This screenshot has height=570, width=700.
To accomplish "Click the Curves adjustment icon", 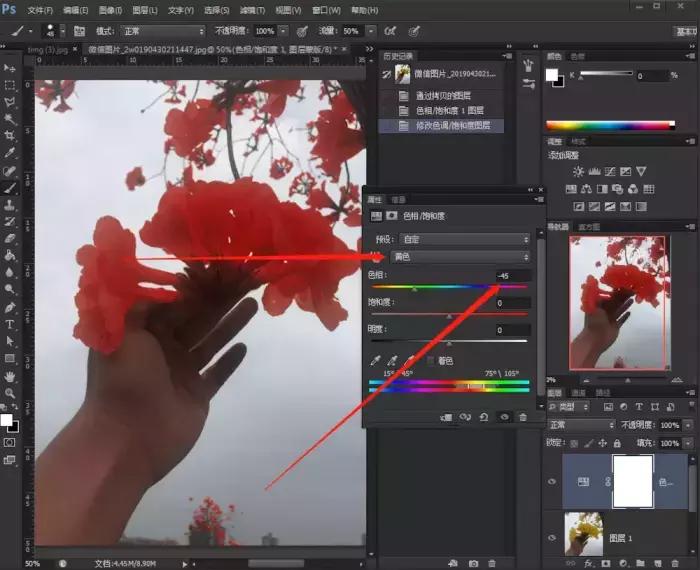I will (x=610, y=171).
